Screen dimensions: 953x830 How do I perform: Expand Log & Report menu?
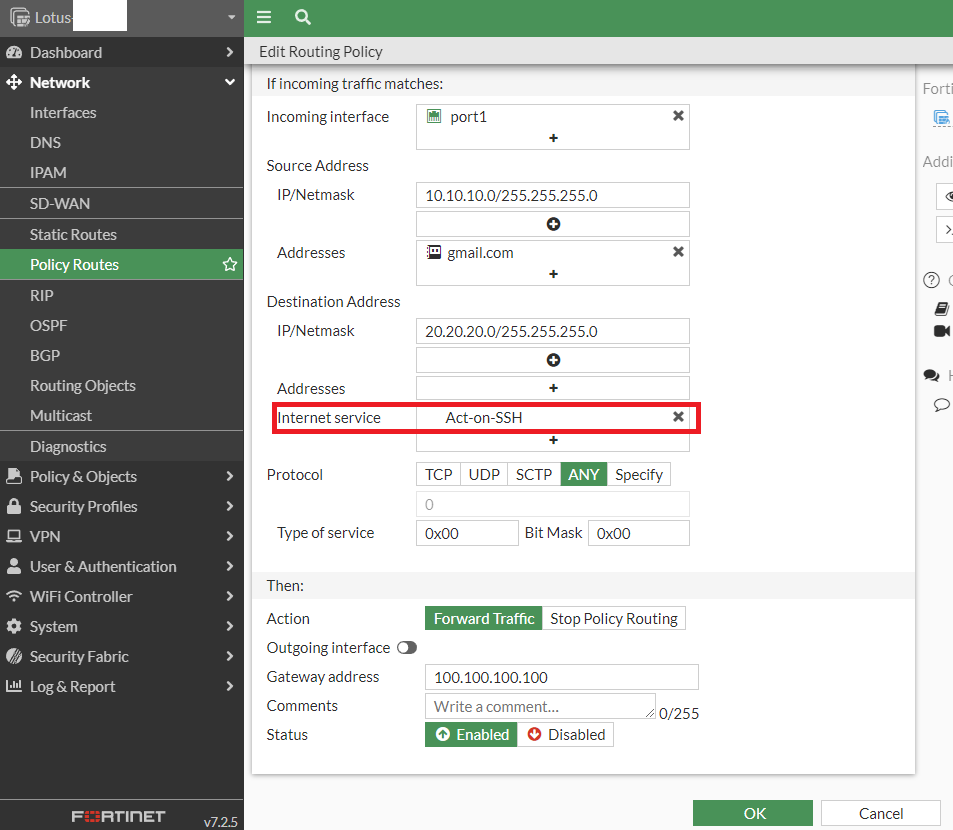tap(230, 686)
